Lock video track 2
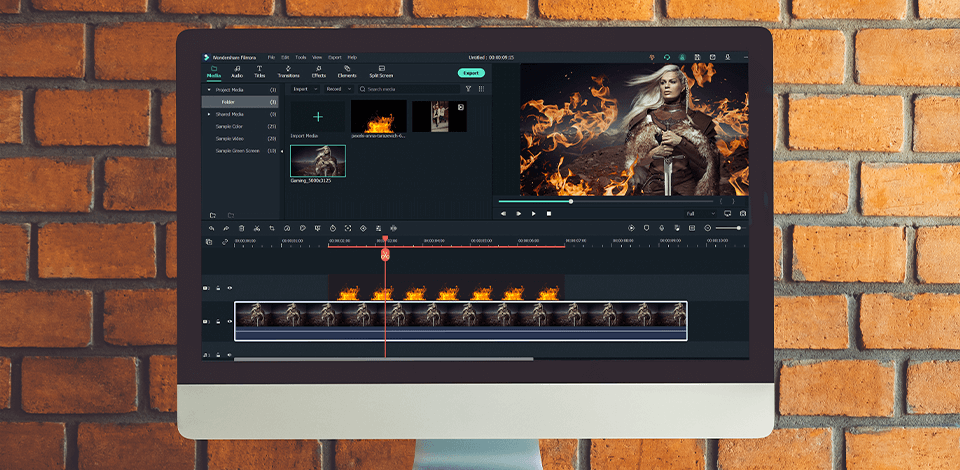The width and height of the screenshot is (960, 470). 219,288
